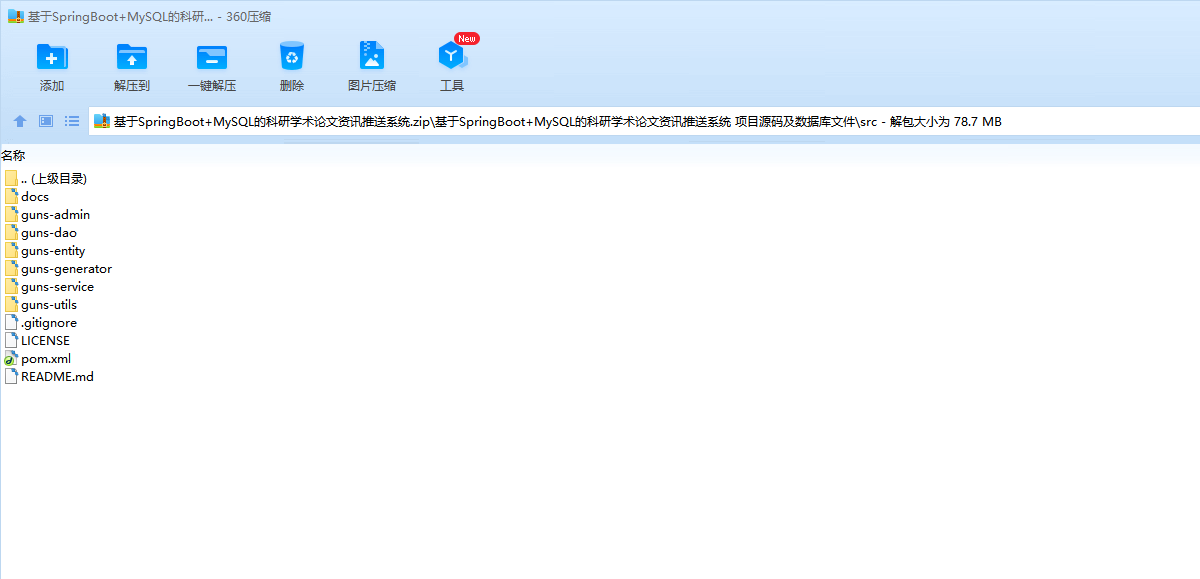Click the docs folder icon

[x=11, y=196]
